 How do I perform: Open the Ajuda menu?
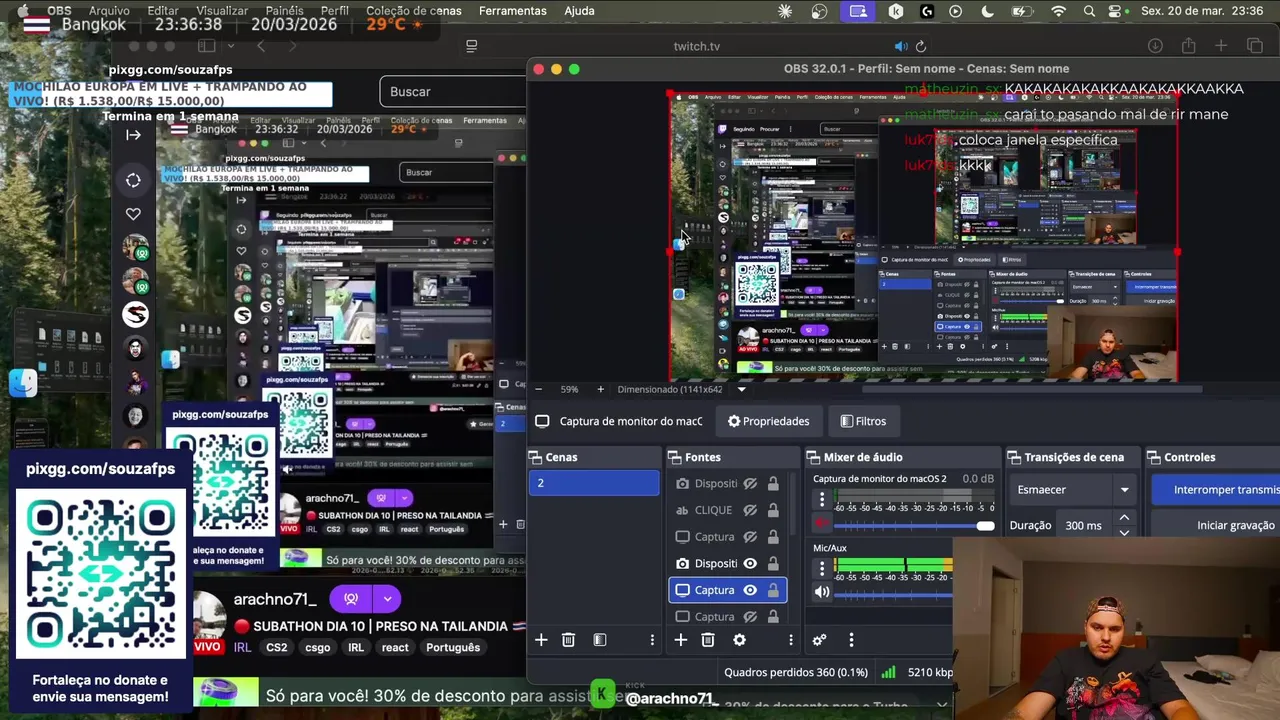pyautogui.click(x=580, y=11)
